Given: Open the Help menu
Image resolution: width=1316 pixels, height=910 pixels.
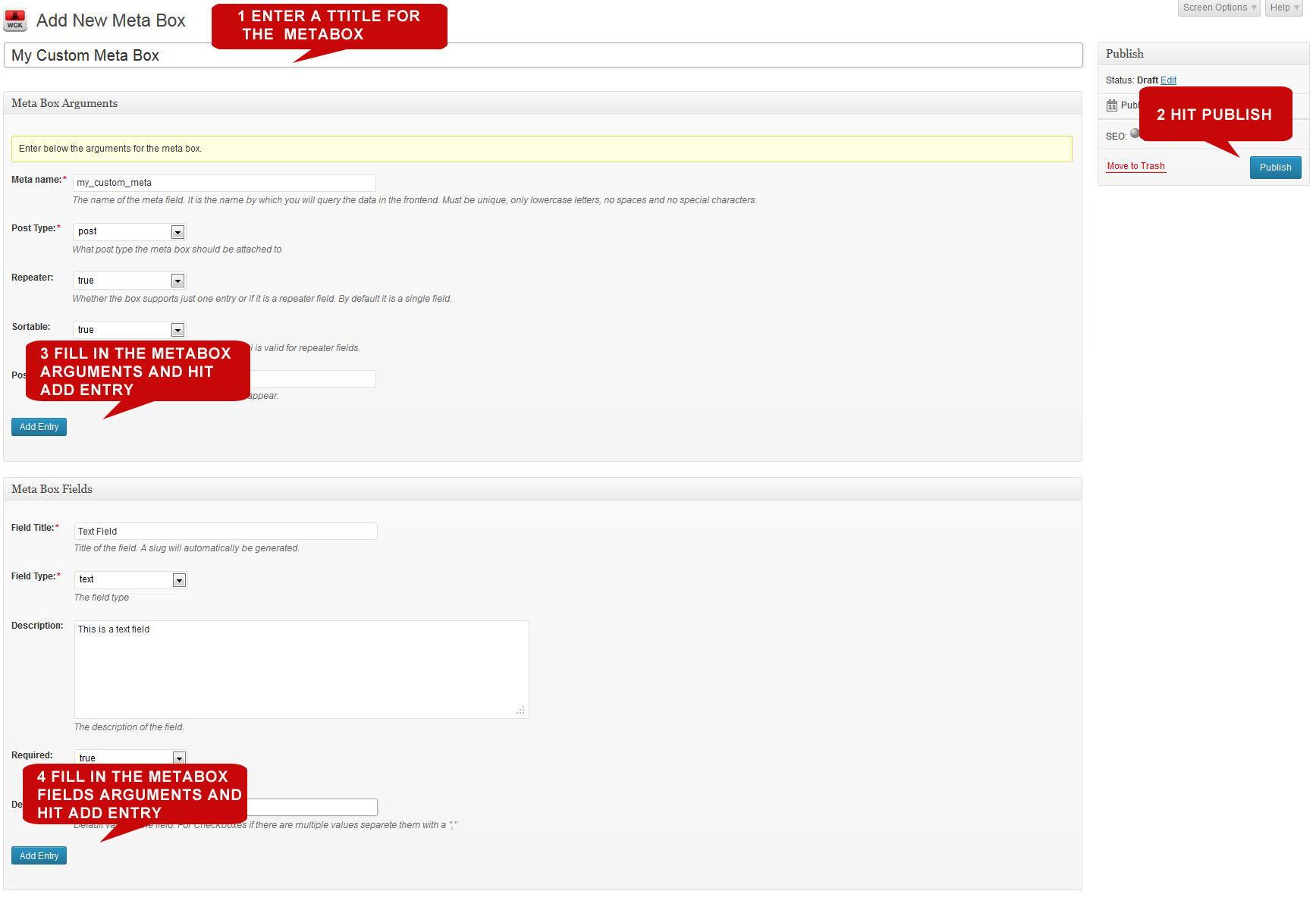Looking at the screenshot, I should pos(1283,8).
